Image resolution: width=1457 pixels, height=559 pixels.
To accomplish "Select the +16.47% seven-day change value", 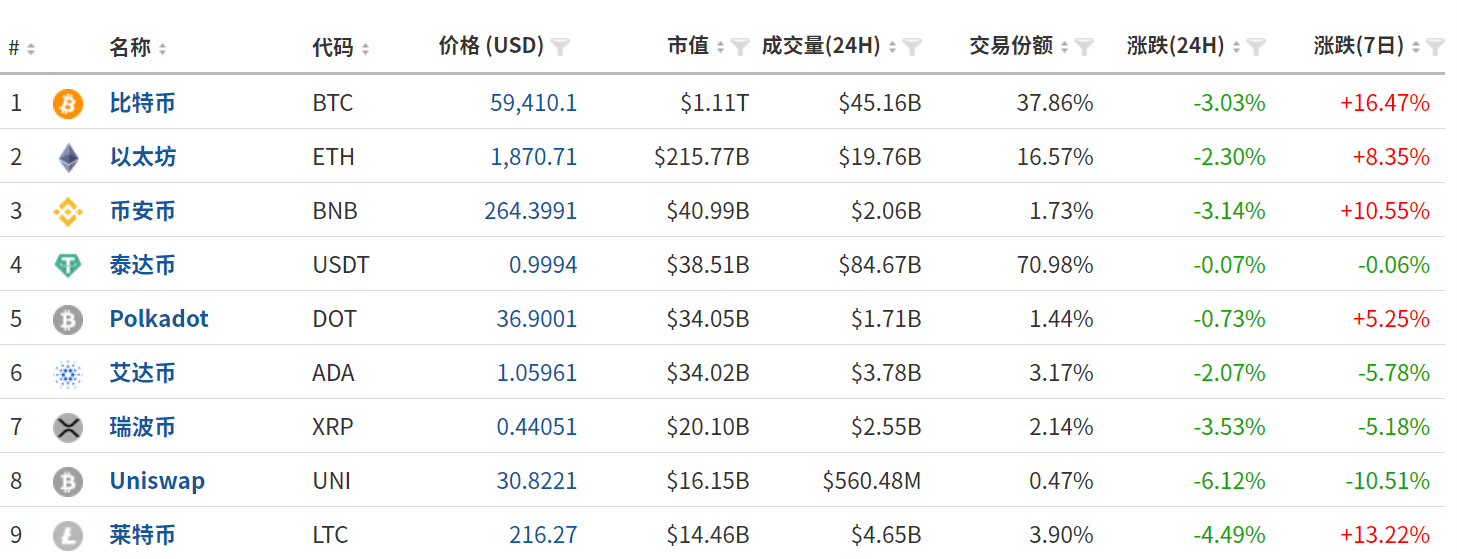I will [1385, 103].
